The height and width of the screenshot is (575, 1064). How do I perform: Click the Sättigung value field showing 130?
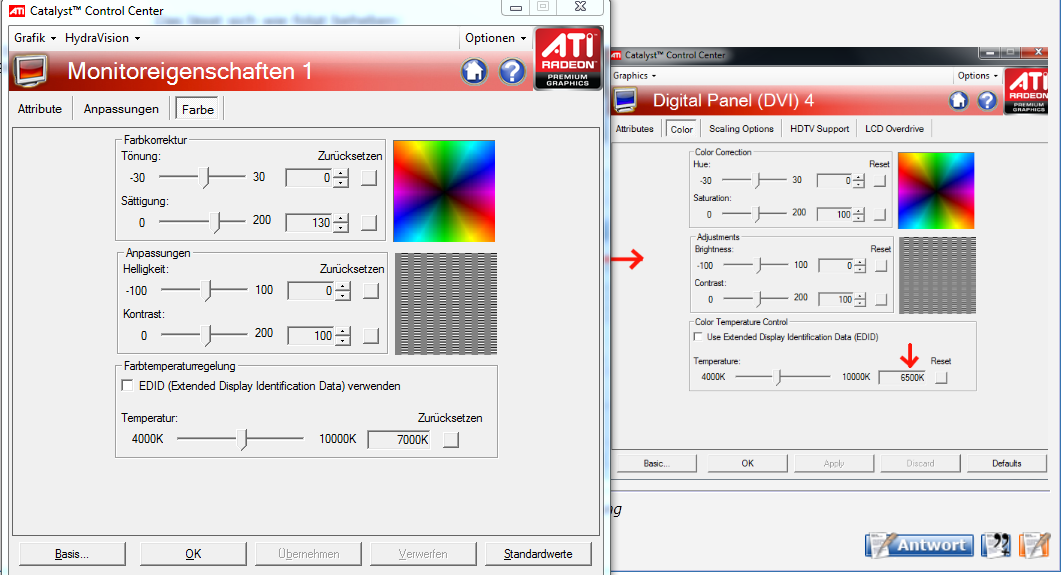309,223
